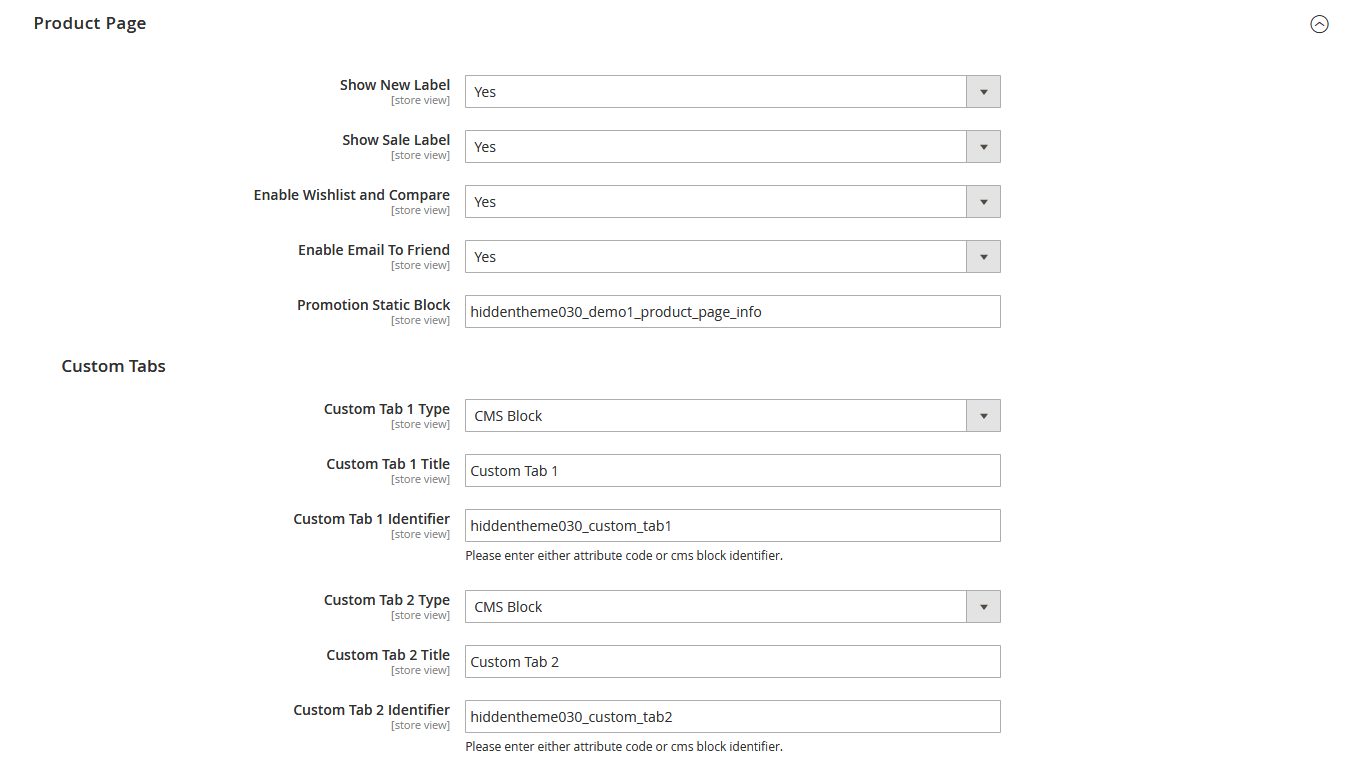Click the Custom Tabs section heading
Screen dimensions: 1372x773
click(113, 366)
